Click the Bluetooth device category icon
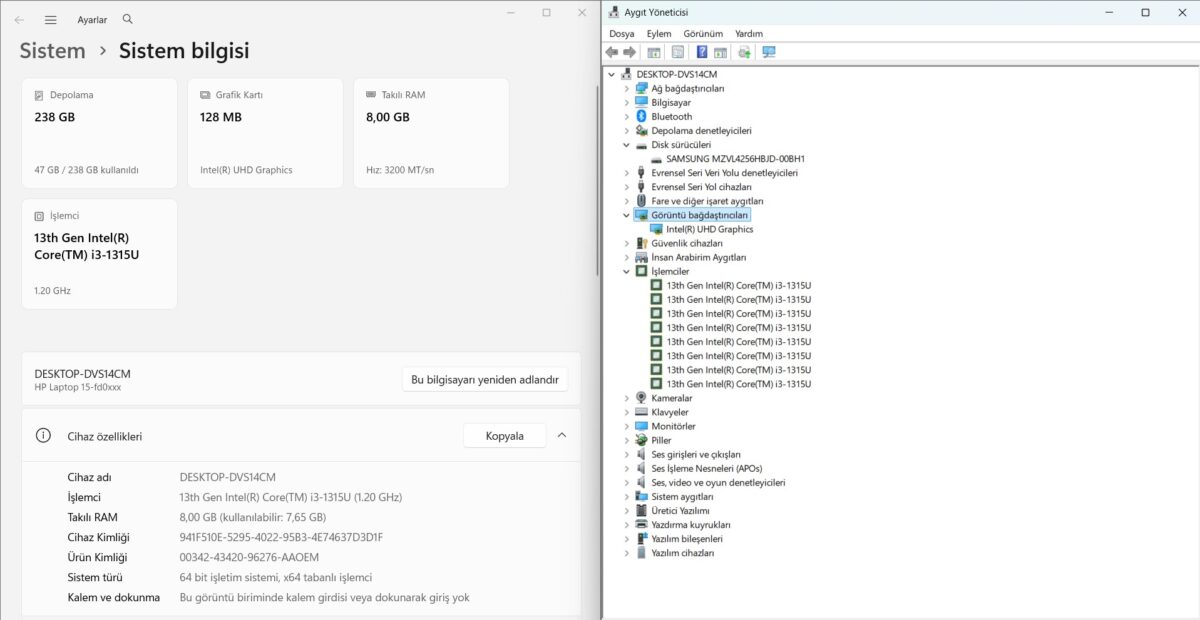Viewport: 1200px width, 620px height. 641,116
